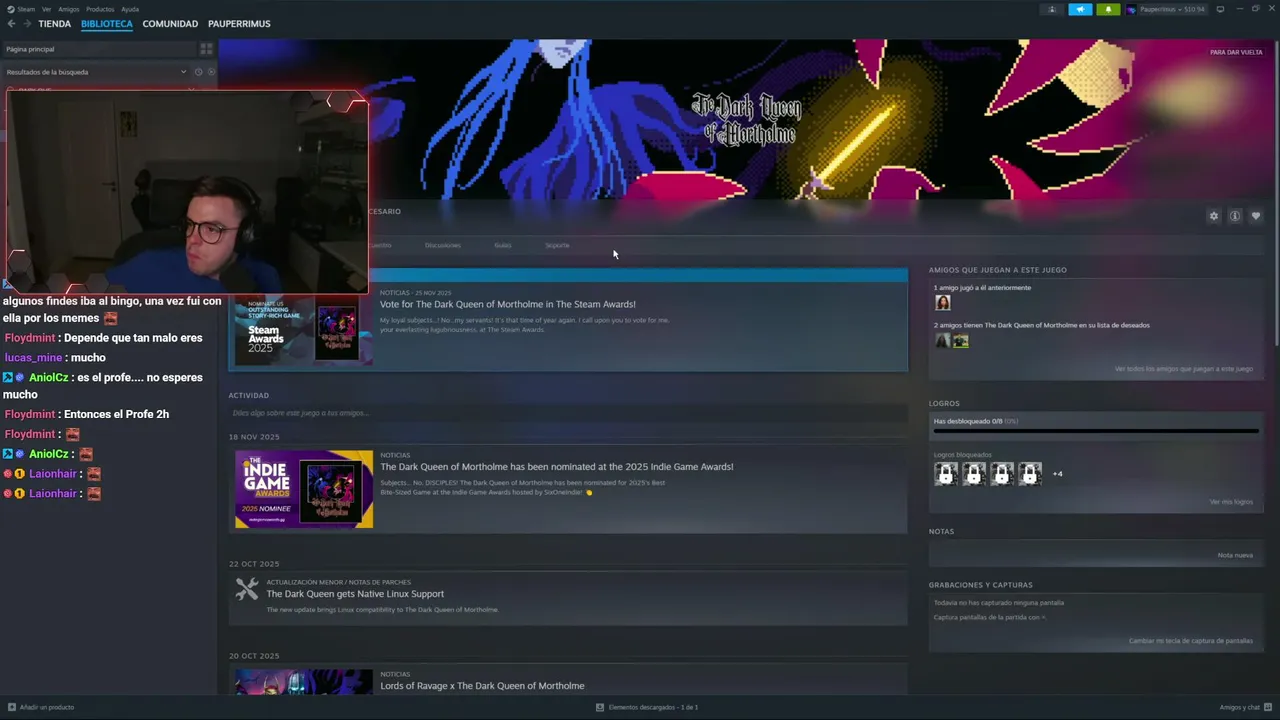Click the AMIGOS QUE JUEGAN A ESTE JUEGO header
Screen dimensions: 1280x720
(x=997, y=270)
